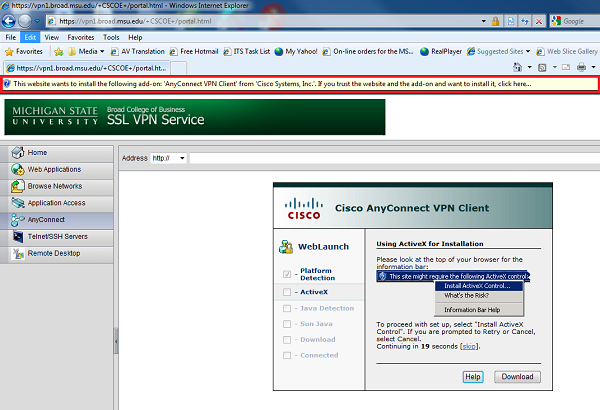This screenshot has width=600, height=410.
Task: Click the Help button in AnyConnect dialog
Action: tap(473, 377)
